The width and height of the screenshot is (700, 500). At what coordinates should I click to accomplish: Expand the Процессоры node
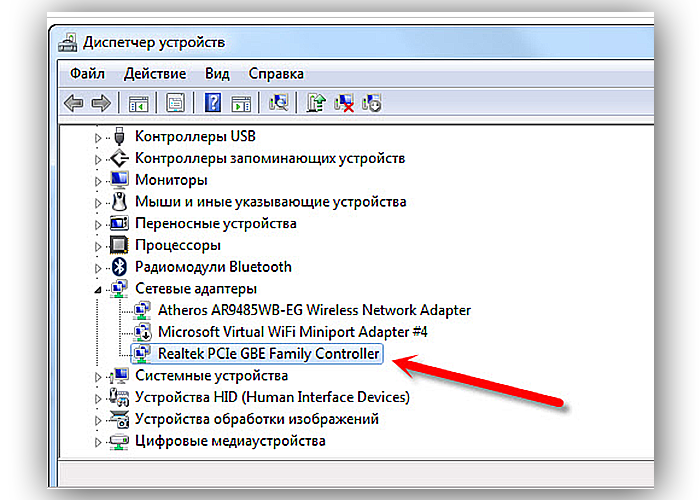[98, 246]
